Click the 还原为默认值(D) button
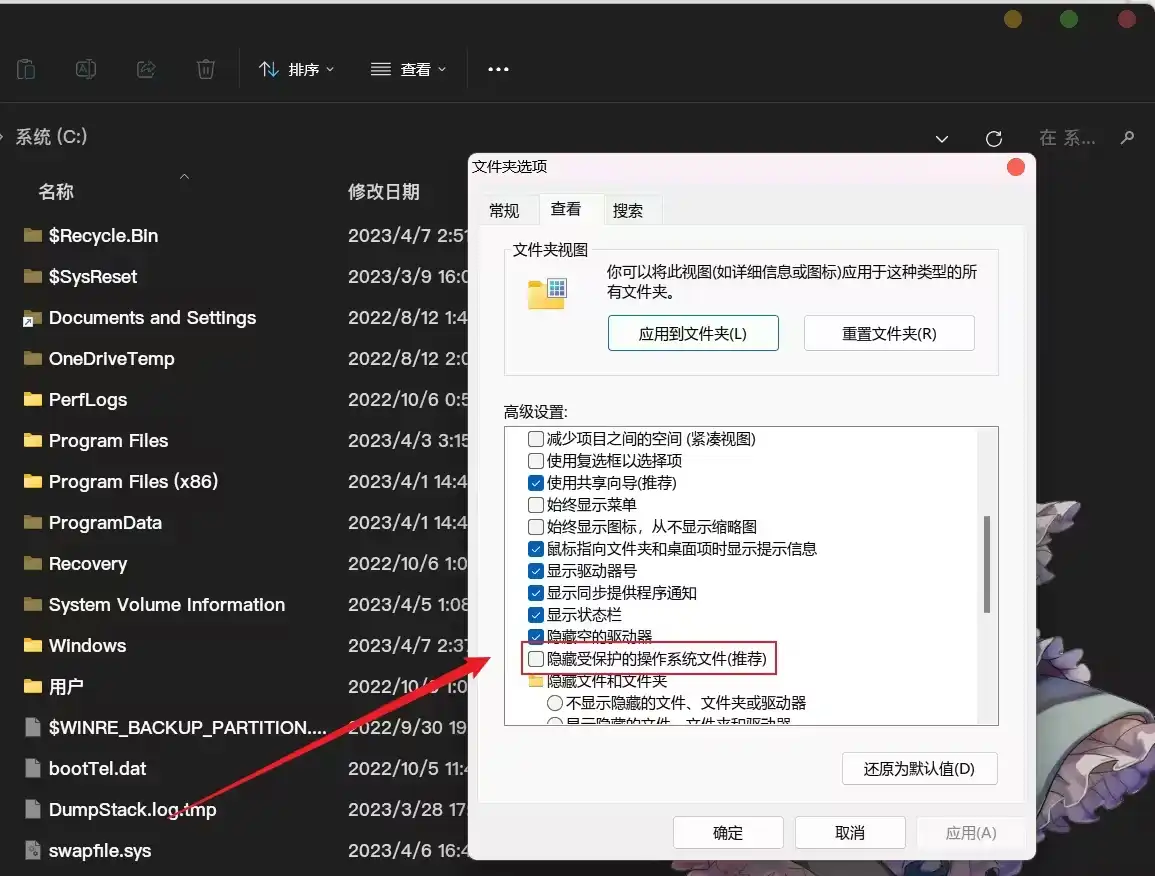 (919, 769)
